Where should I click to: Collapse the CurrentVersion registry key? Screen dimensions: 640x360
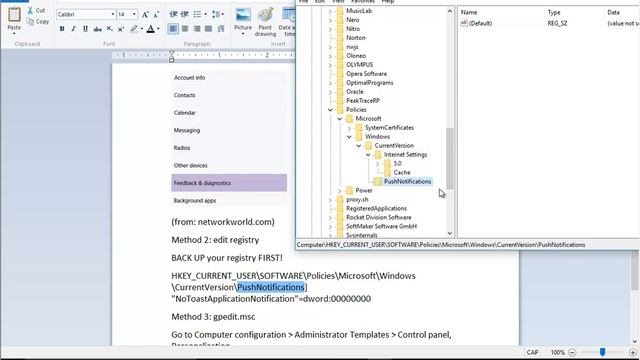click(x=358, y=146)
